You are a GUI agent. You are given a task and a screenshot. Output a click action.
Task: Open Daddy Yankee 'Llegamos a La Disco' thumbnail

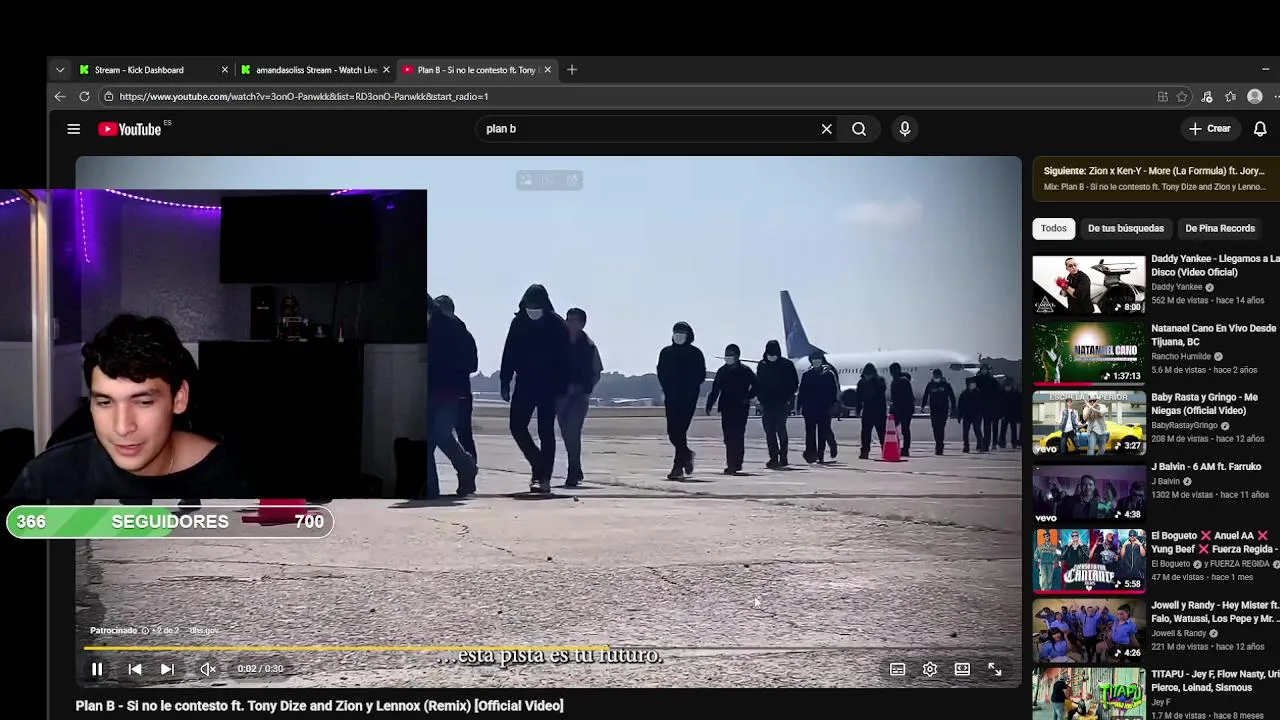point(1089,285)
